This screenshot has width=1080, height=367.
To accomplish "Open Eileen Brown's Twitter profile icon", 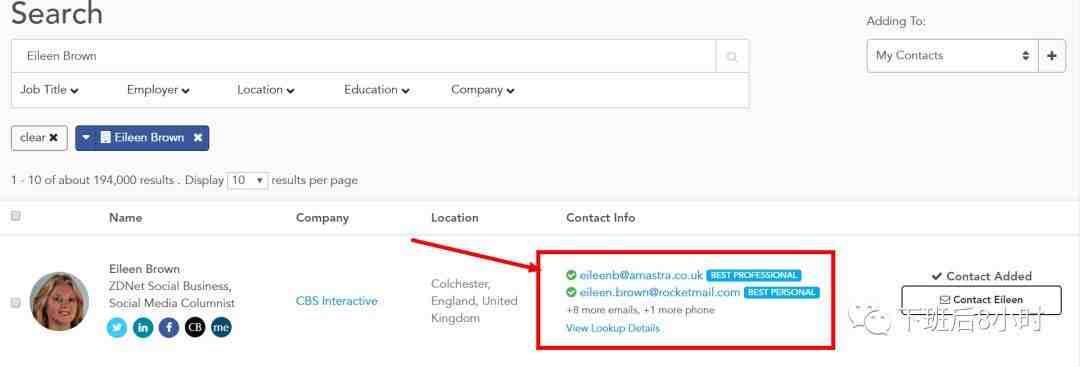I will point(117,328).
